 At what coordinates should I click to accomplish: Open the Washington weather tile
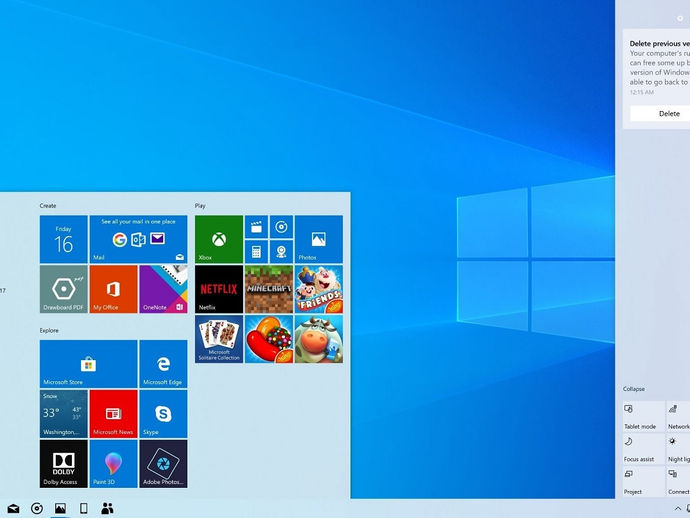pyautogui.click(x=63, y=414)
